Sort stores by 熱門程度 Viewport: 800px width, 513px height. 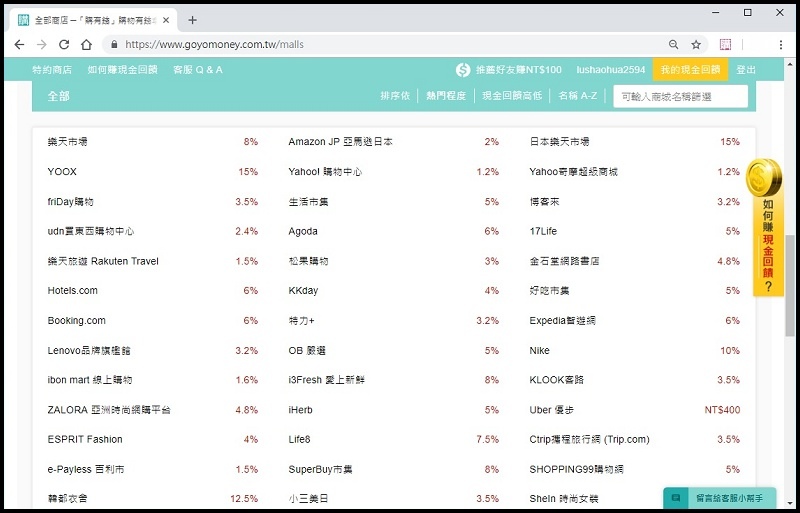(x=446, y=96)
